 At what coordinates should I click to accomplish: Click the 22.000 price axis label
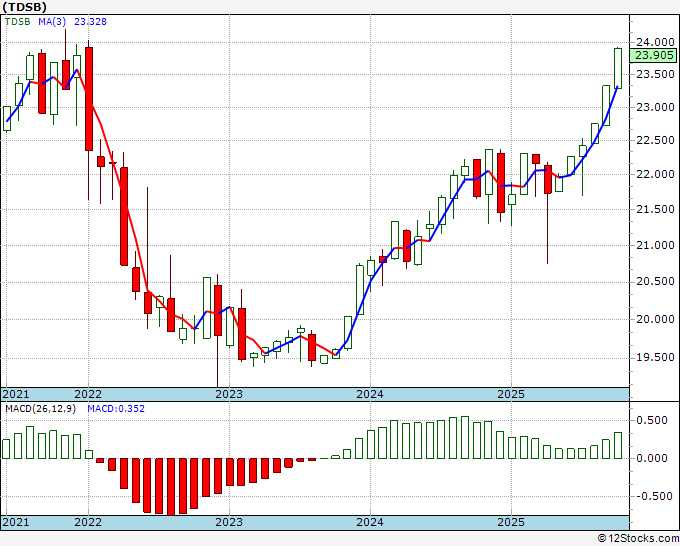point(655,174)
